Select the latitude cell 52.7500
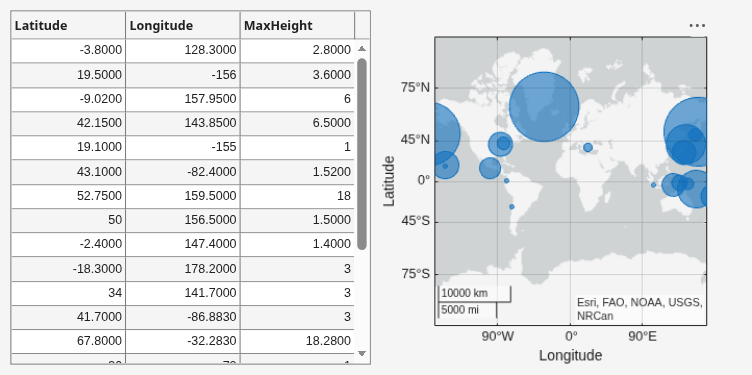Screen dimensions: 752x375 (68, 196)
